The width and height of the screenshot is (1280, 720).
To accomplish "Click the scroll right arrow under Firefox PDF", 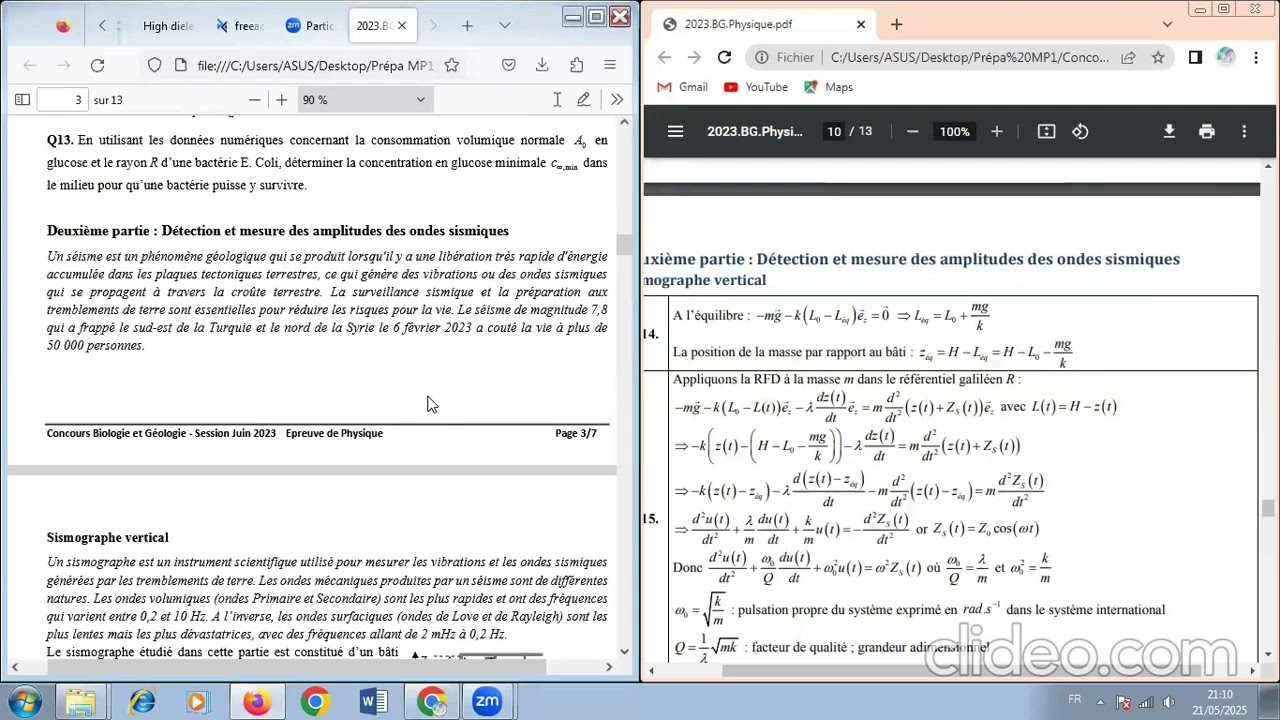I will point(609,667).
